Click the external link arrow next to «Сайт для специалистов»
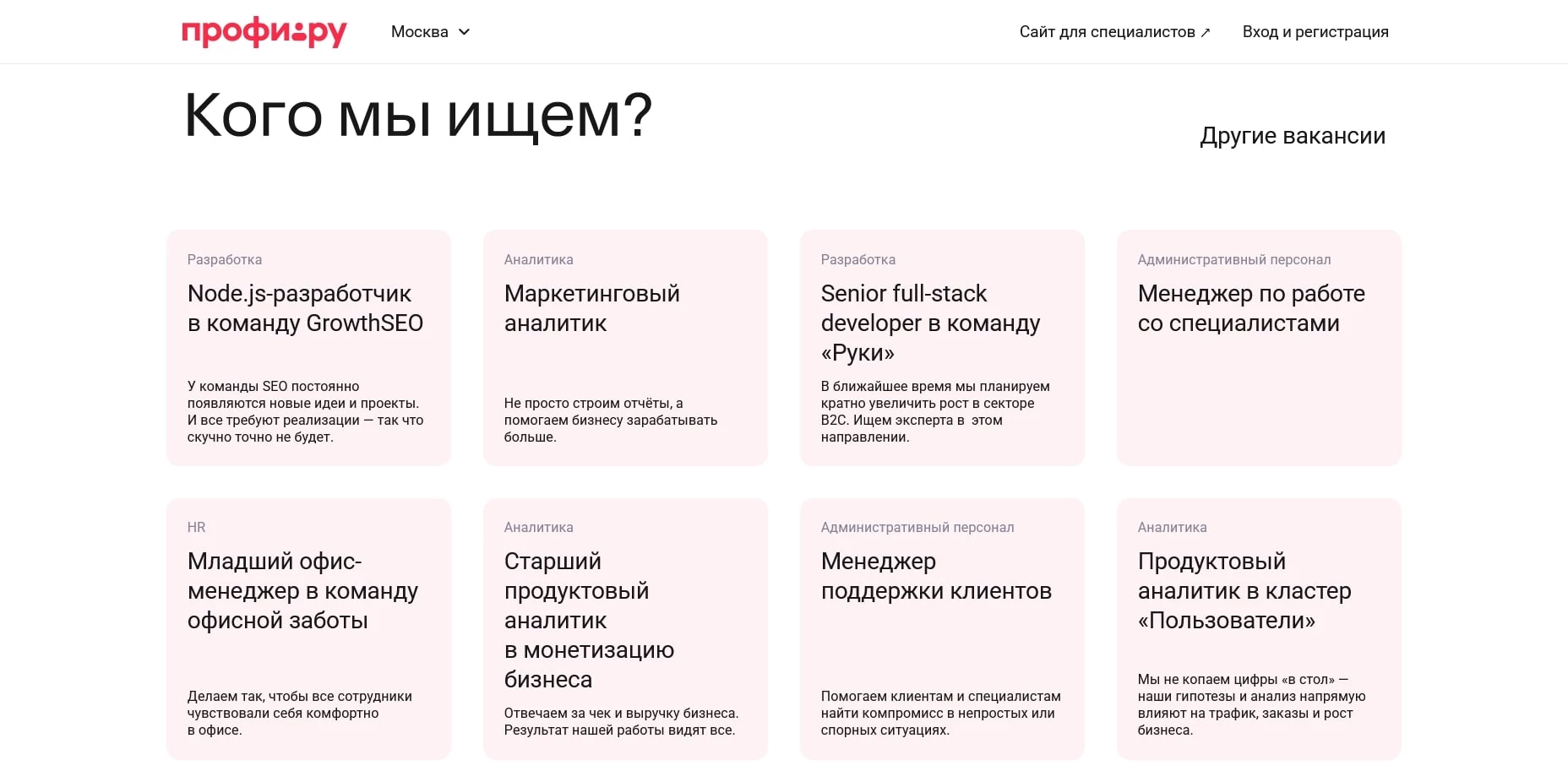The height and width of the screenshot is (771, 1568). point(1205,31)
